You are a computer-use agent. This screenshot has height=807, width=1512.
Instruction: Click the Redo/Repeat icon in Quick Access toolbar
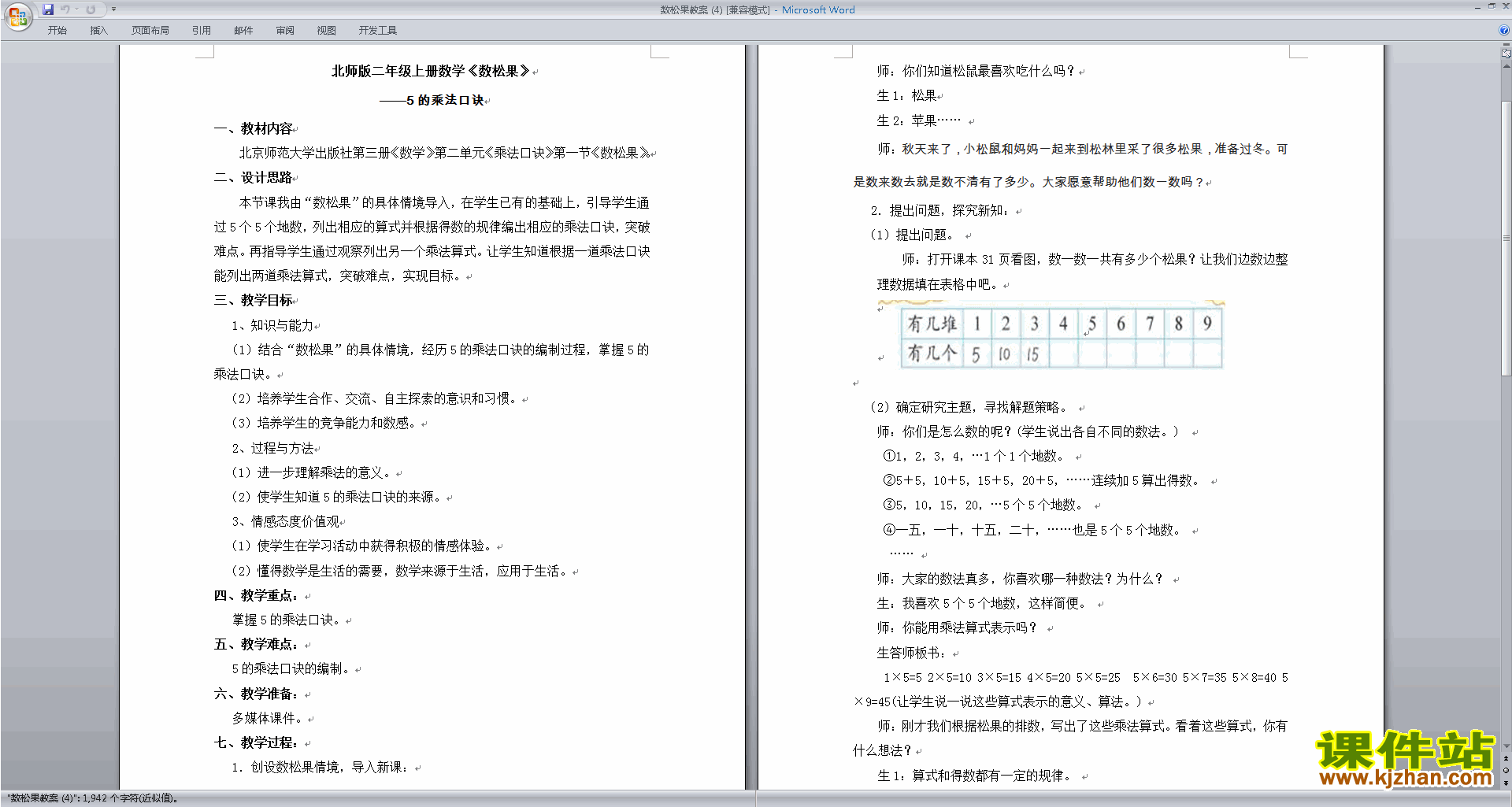pos(91,9)
